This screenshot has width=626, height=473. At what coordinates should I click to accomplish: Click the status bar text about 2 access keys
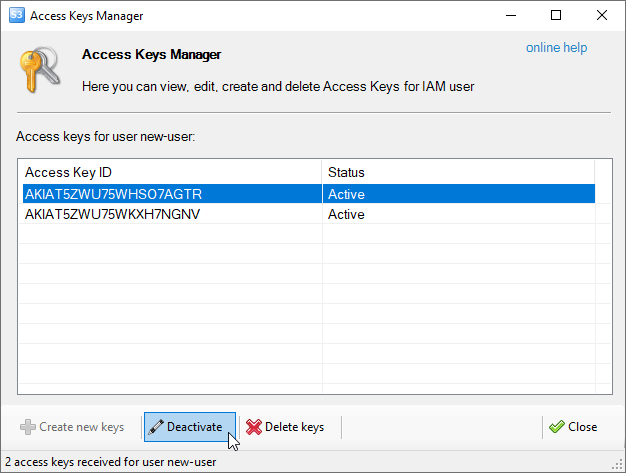click(110, 462)
